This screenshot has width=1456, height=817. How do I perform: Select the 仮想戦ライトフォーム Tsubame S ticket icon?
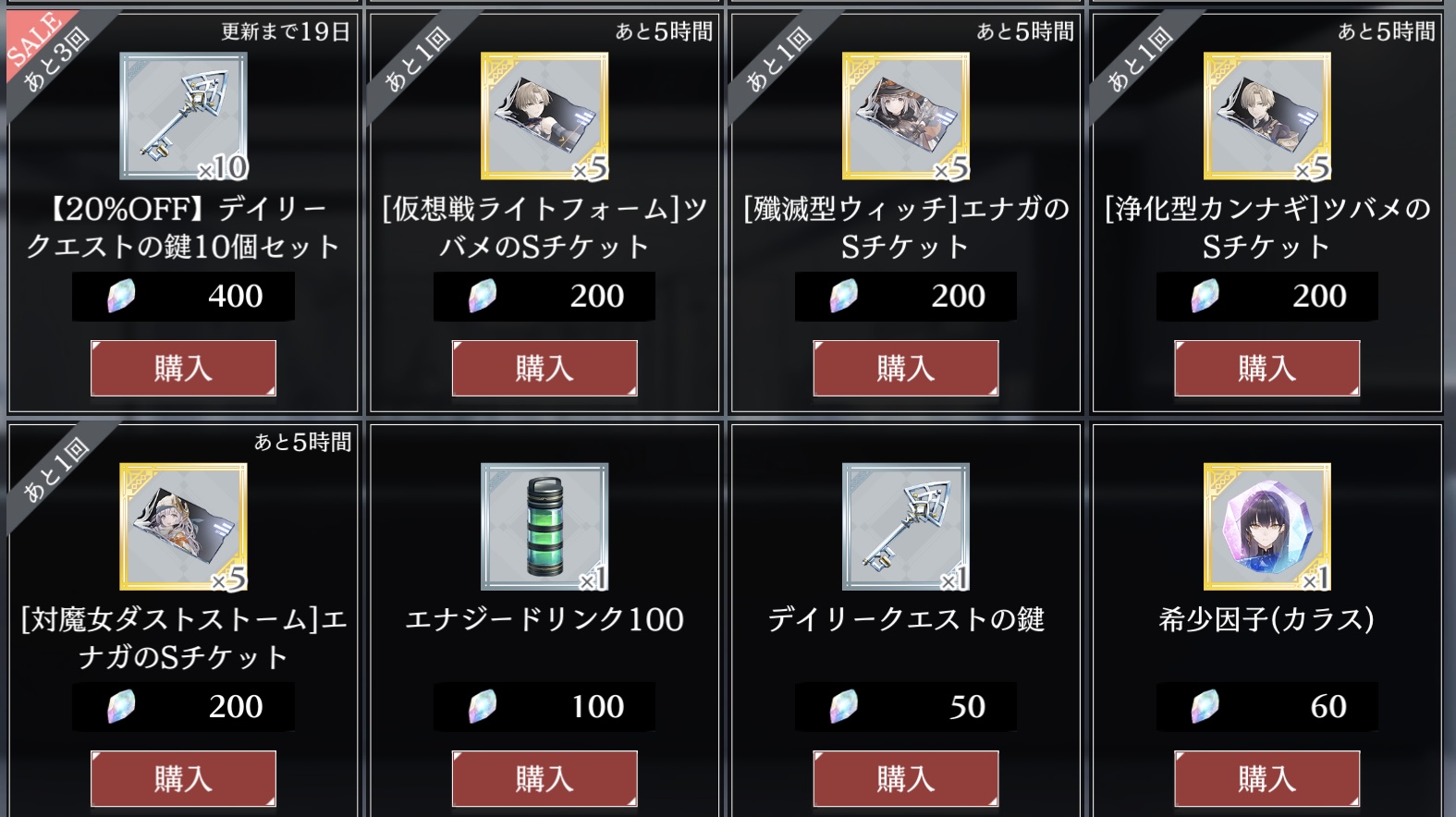[544, 116]
